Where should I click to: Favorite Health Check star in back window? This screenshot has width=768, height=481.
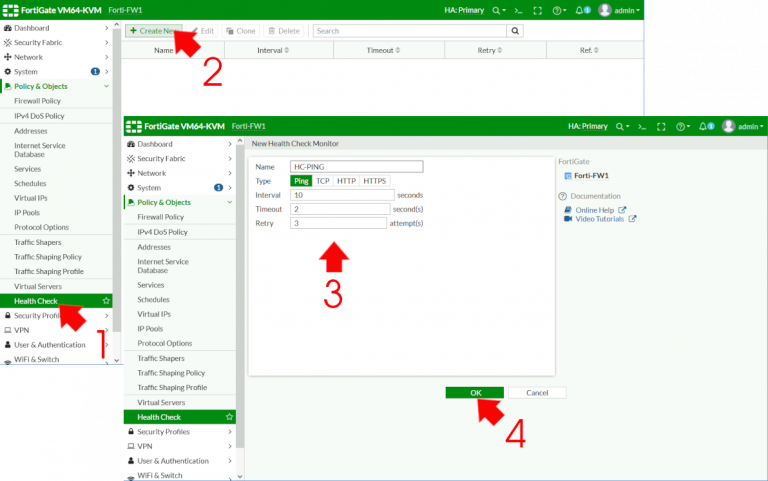pos(106,301)
